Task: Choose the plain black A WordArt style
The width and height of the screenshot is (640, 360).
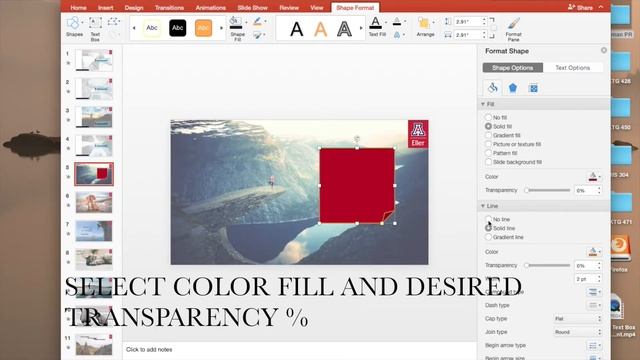Action: (297, 29)
